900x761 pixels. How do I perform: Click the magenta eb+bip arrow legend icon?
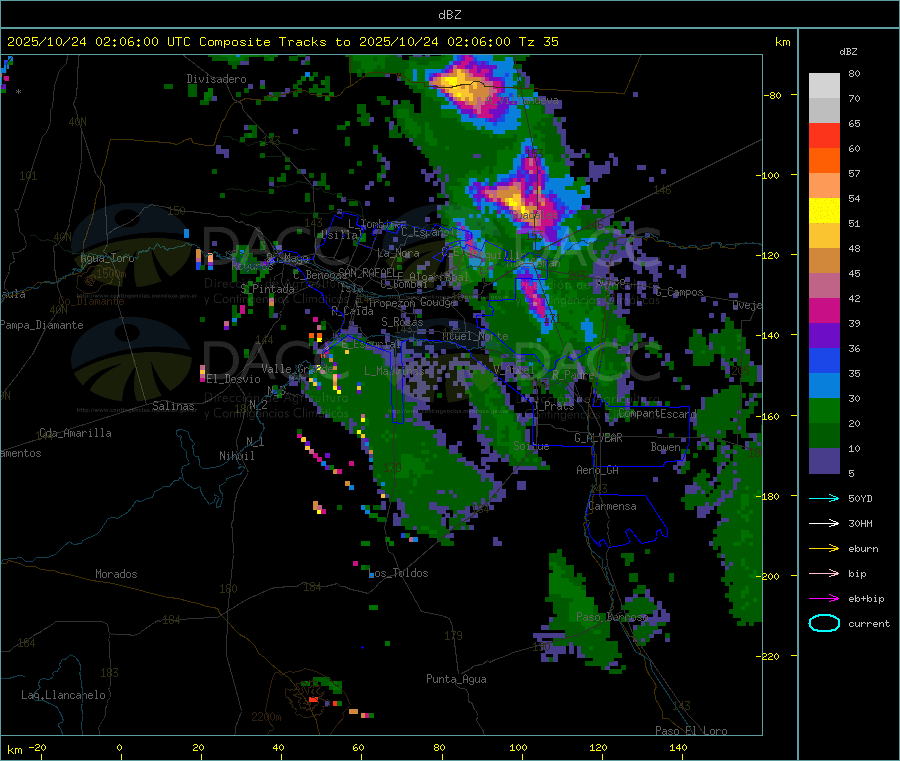point(824,599)
